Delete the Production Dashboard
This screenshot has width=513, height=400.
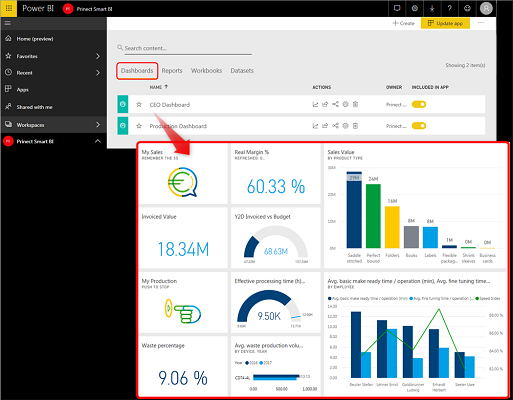click(355, 126)
